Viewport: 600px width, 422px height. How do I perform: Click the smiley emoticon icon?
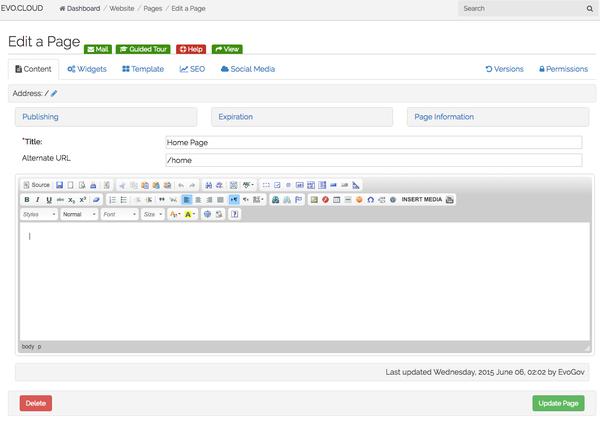[x=359, y=200]
